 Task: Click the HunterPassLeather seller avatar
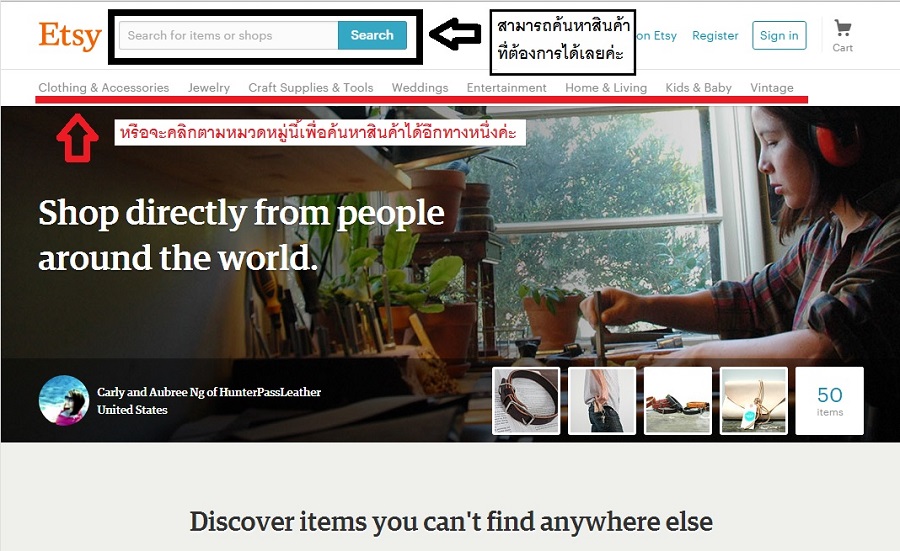click(64, 400)
